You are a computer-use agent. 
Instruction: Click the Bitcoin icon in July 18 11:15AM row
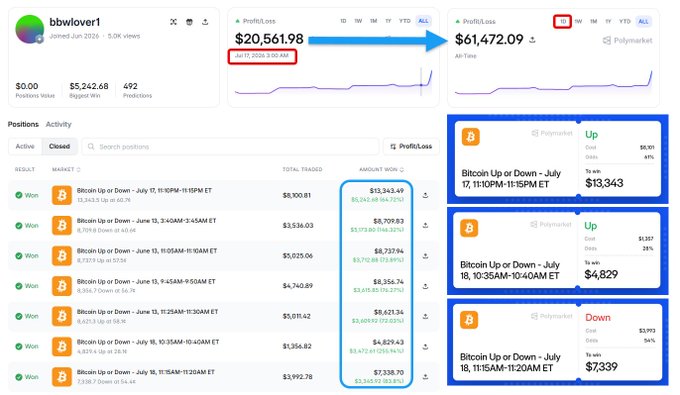coord(62,376)
